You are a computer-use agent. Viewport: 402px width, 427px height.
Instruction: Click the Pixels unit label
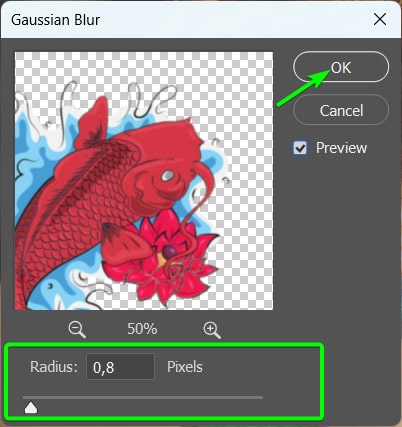pyautogui.click(x=185, y=367)
